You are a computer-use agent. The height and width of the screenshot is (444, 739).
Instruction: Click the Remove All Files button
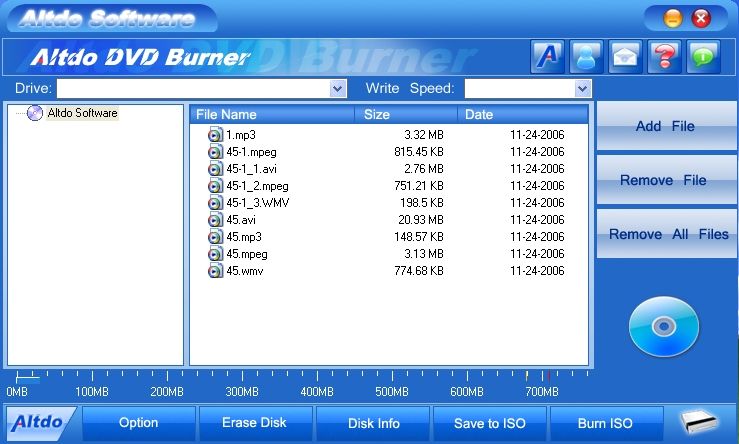[x=668, y=234]
